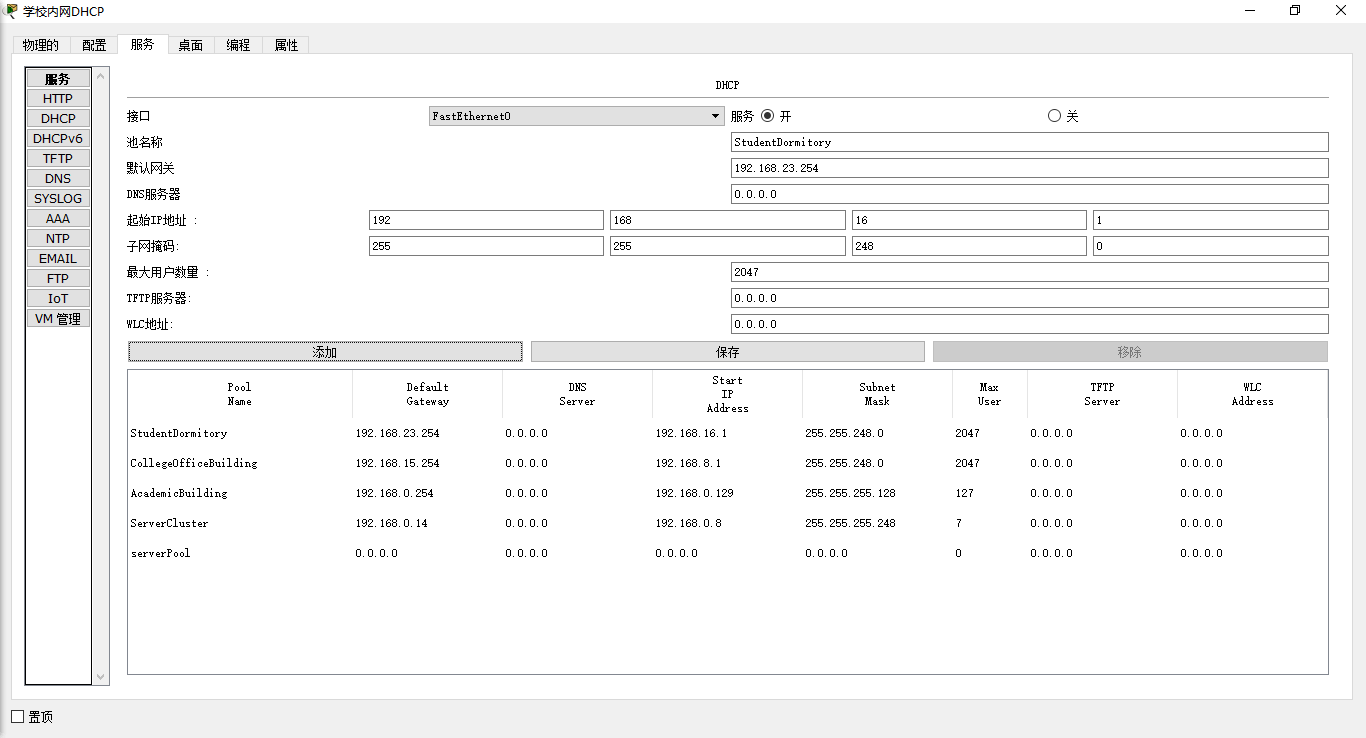
Task: Click the start IP fourth octet 1
Action: coord(1211,220)
